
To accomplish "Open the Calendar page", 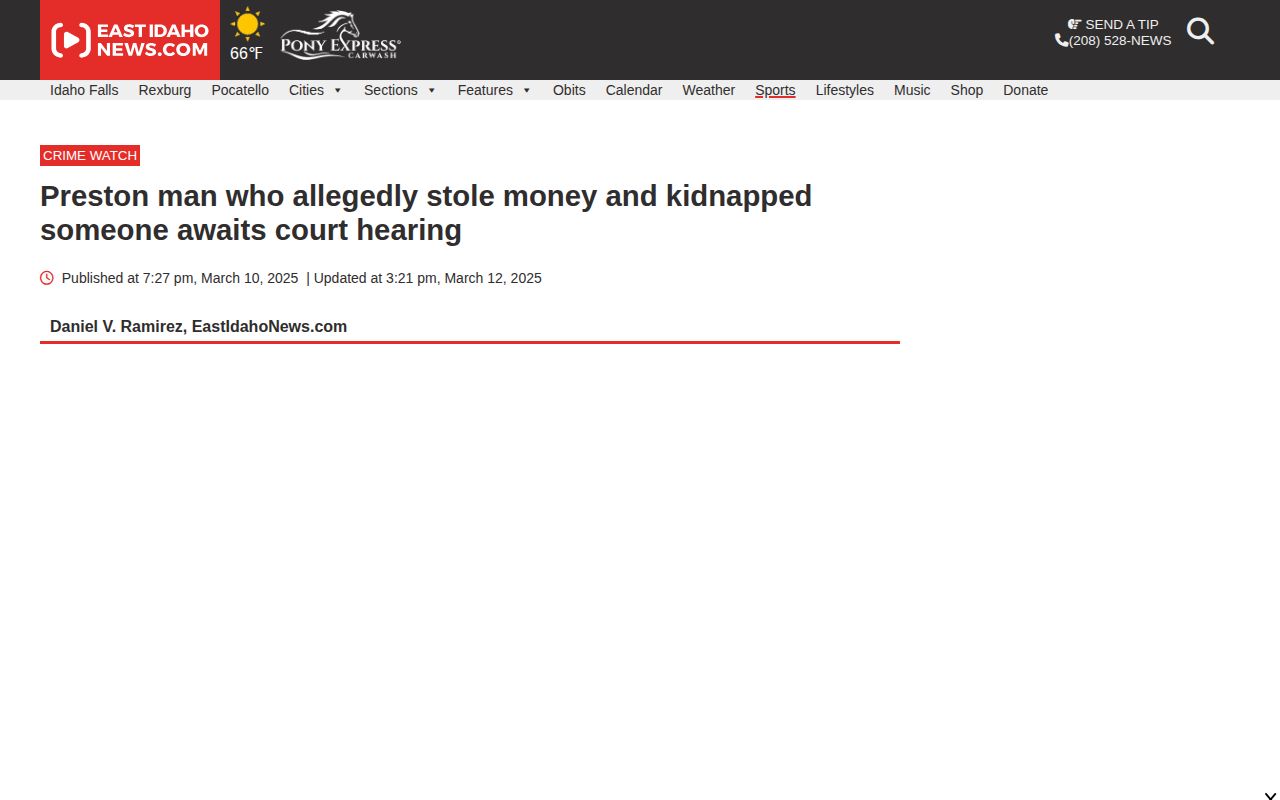I will [x=634, y=90].
